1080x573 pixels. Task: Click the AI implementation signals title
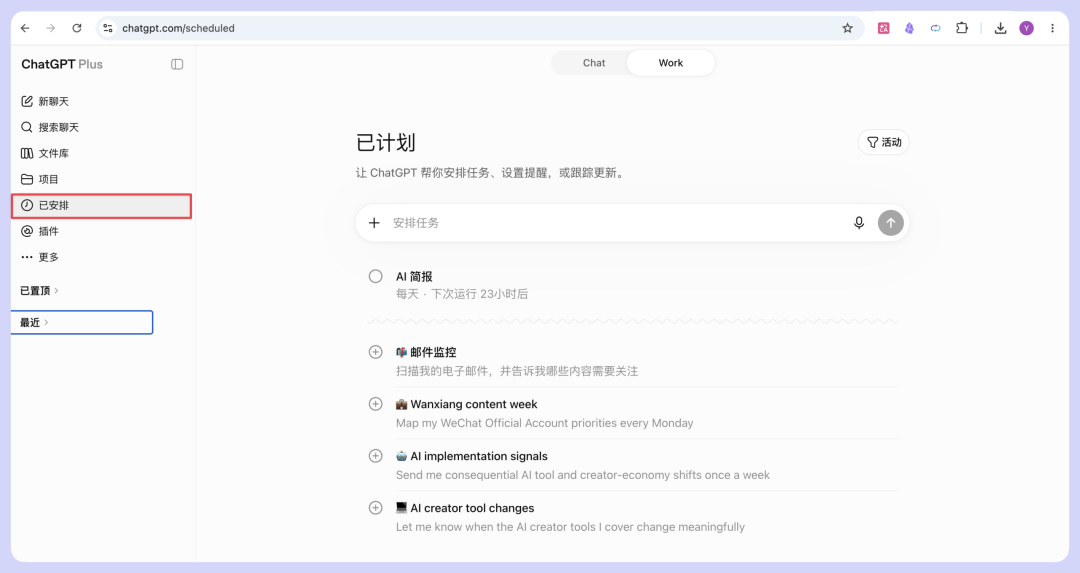pyautogui.click(x=472, y=456)
